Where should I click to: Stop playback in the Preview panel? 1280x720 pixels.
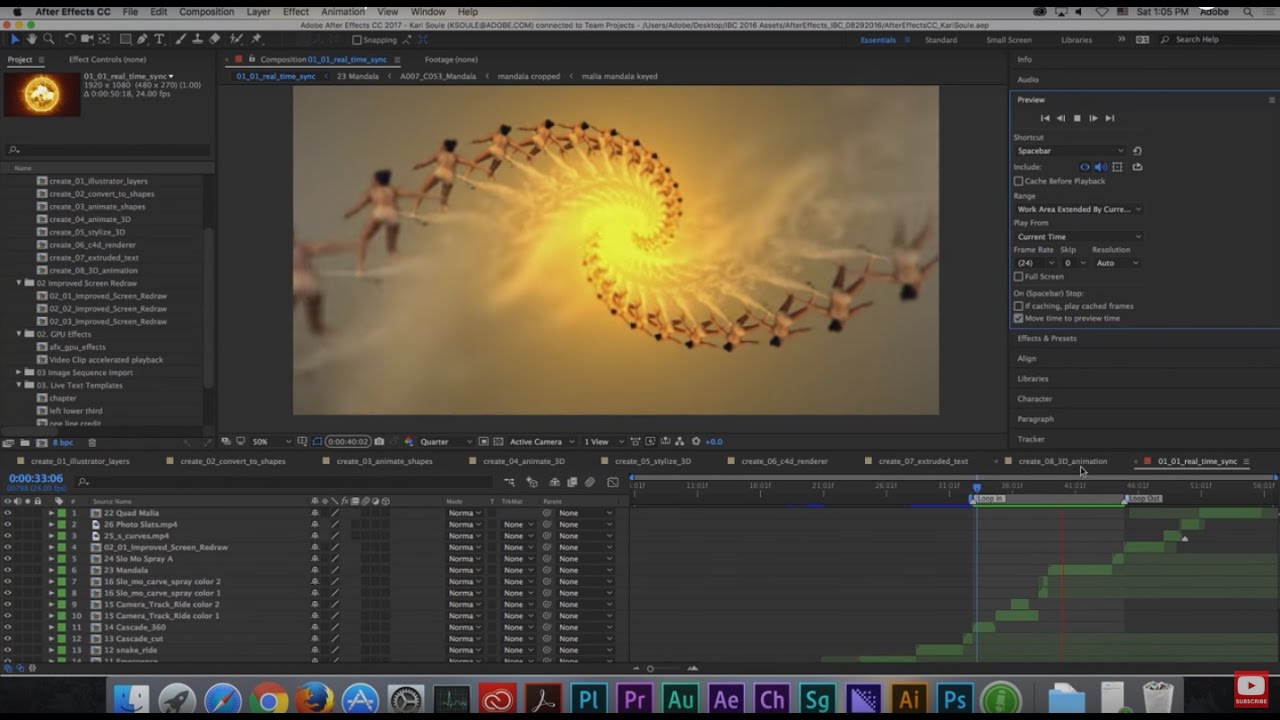click(x=1077, y=118)
